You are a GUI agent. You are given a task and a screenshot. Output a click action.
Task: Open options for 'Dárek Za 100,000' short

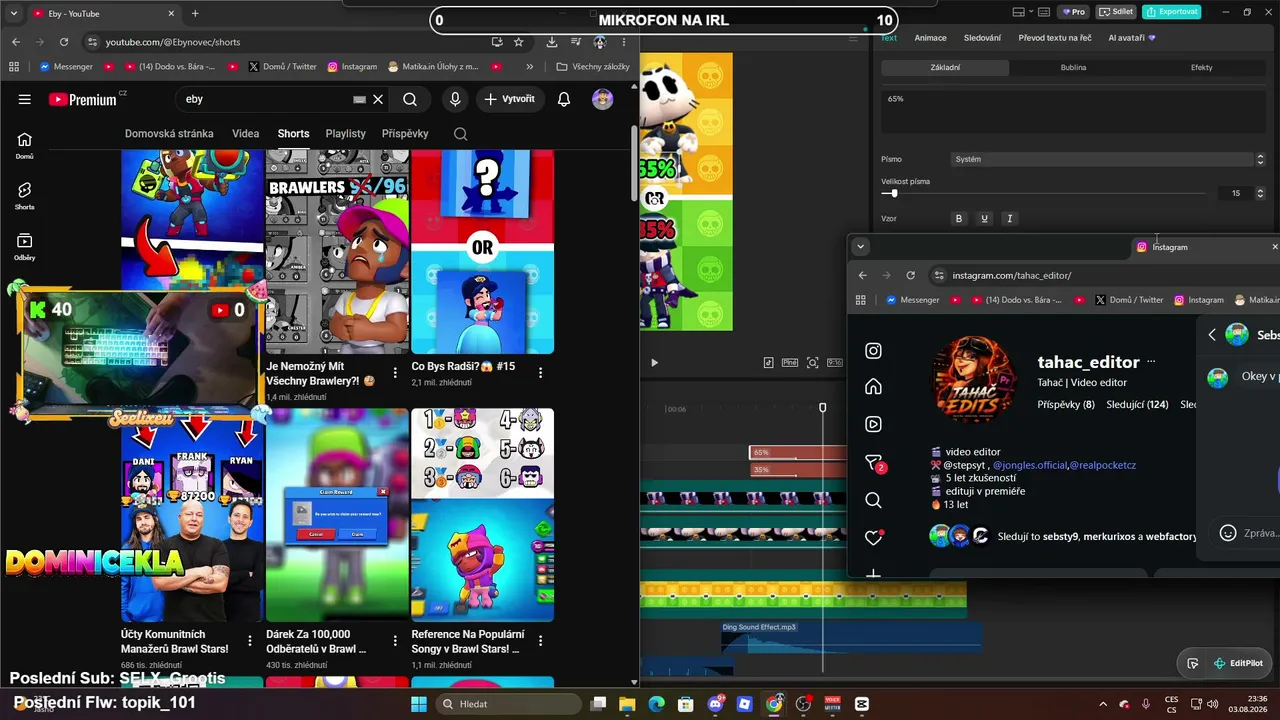tap(395, 641)
